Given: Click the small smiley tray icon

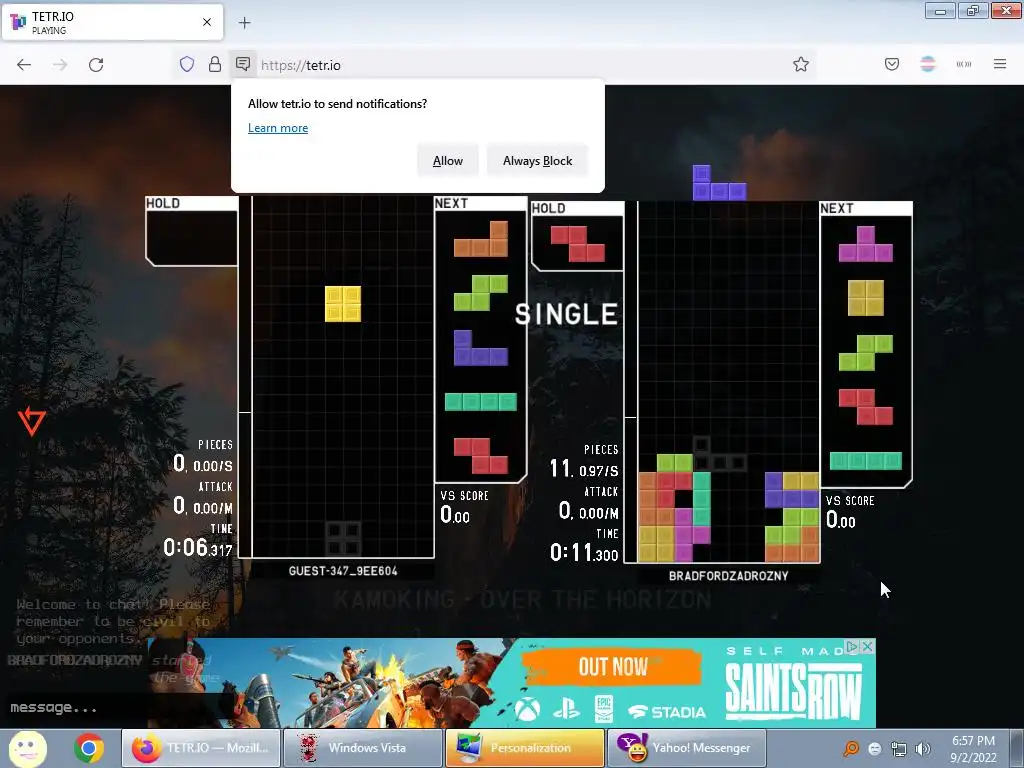Looking at the screenshot, I should (x=875, y=749).
